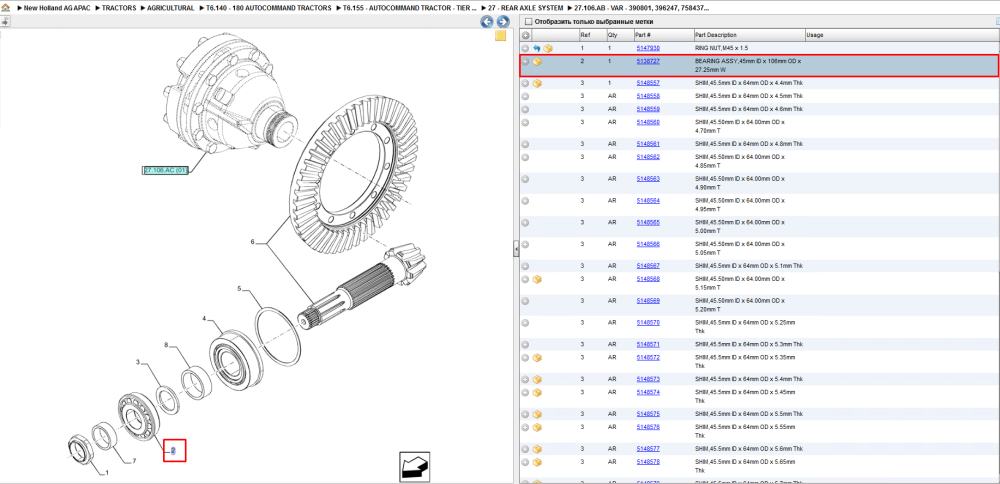Open part number 5148557 link
Image resolution: width=1000 pixels, height=484 pixels.
[648, 83]
